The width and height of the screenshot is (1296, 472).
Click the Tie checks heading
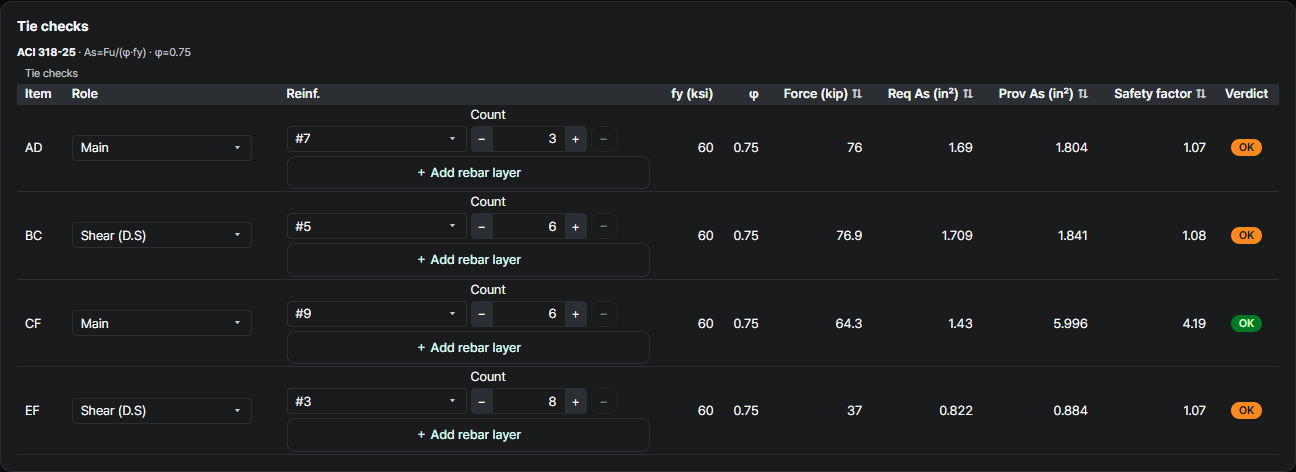pyautogui.click(x=52, y=26)
